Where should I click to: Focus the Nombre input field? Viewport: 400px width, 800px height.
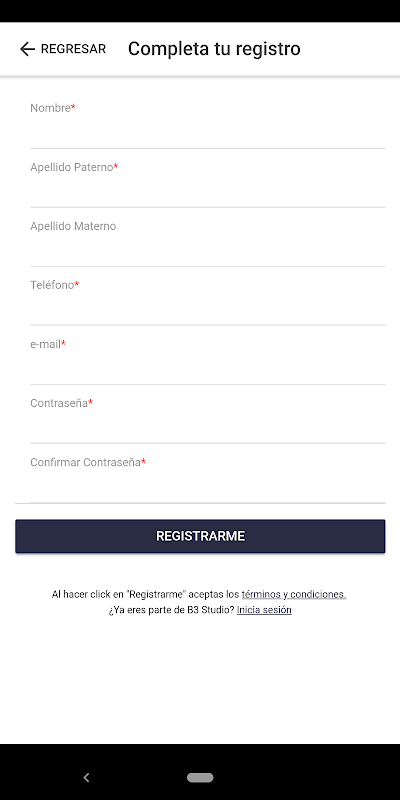208,122
